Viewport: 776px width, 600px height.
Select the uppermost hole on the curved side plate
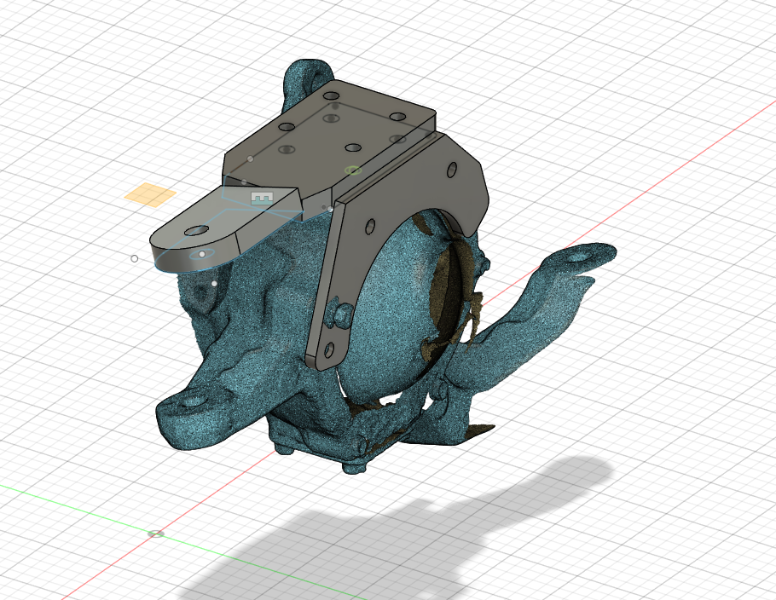point(452,170)
